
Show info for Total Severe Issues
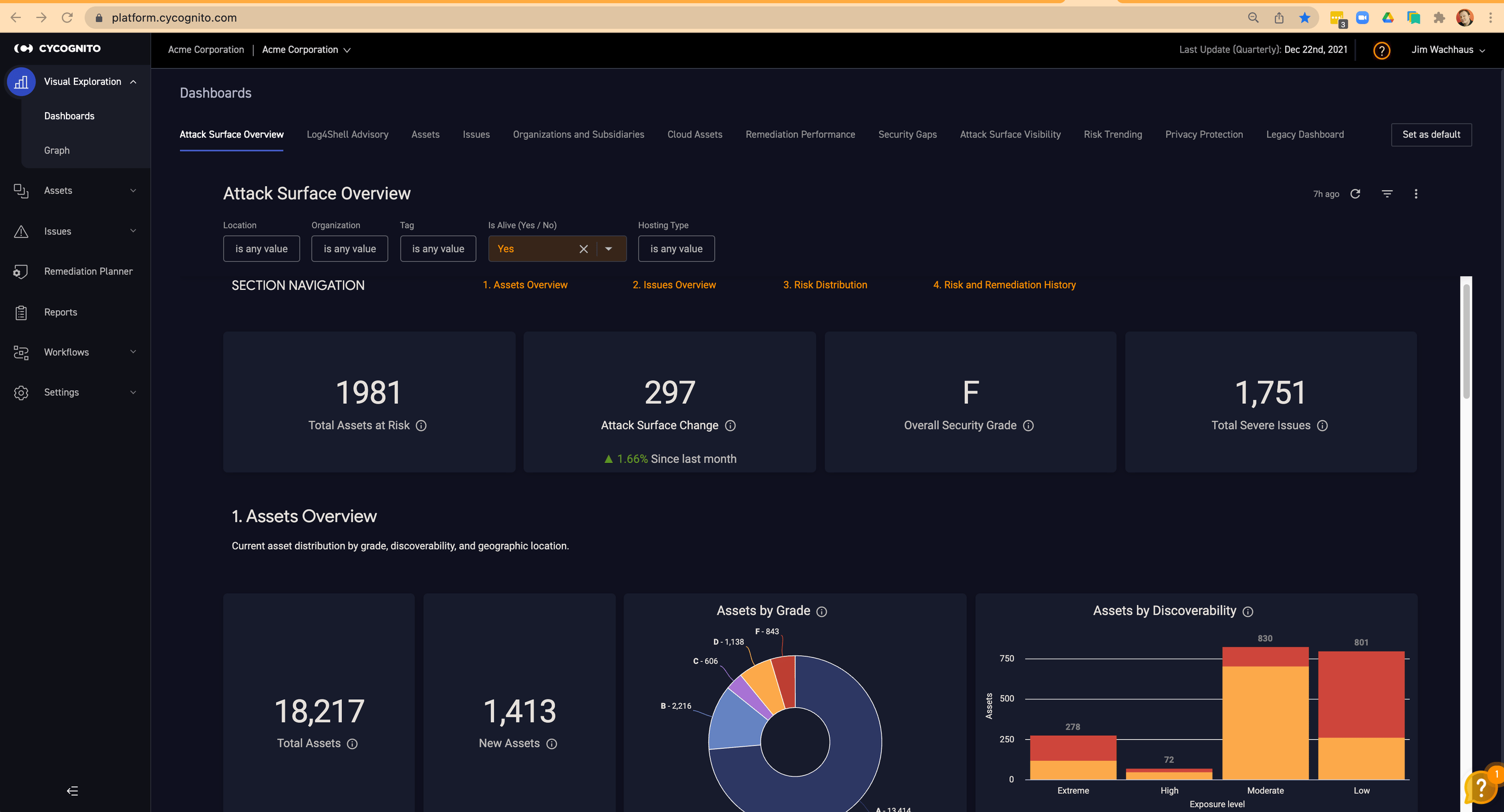(1322, 426)
